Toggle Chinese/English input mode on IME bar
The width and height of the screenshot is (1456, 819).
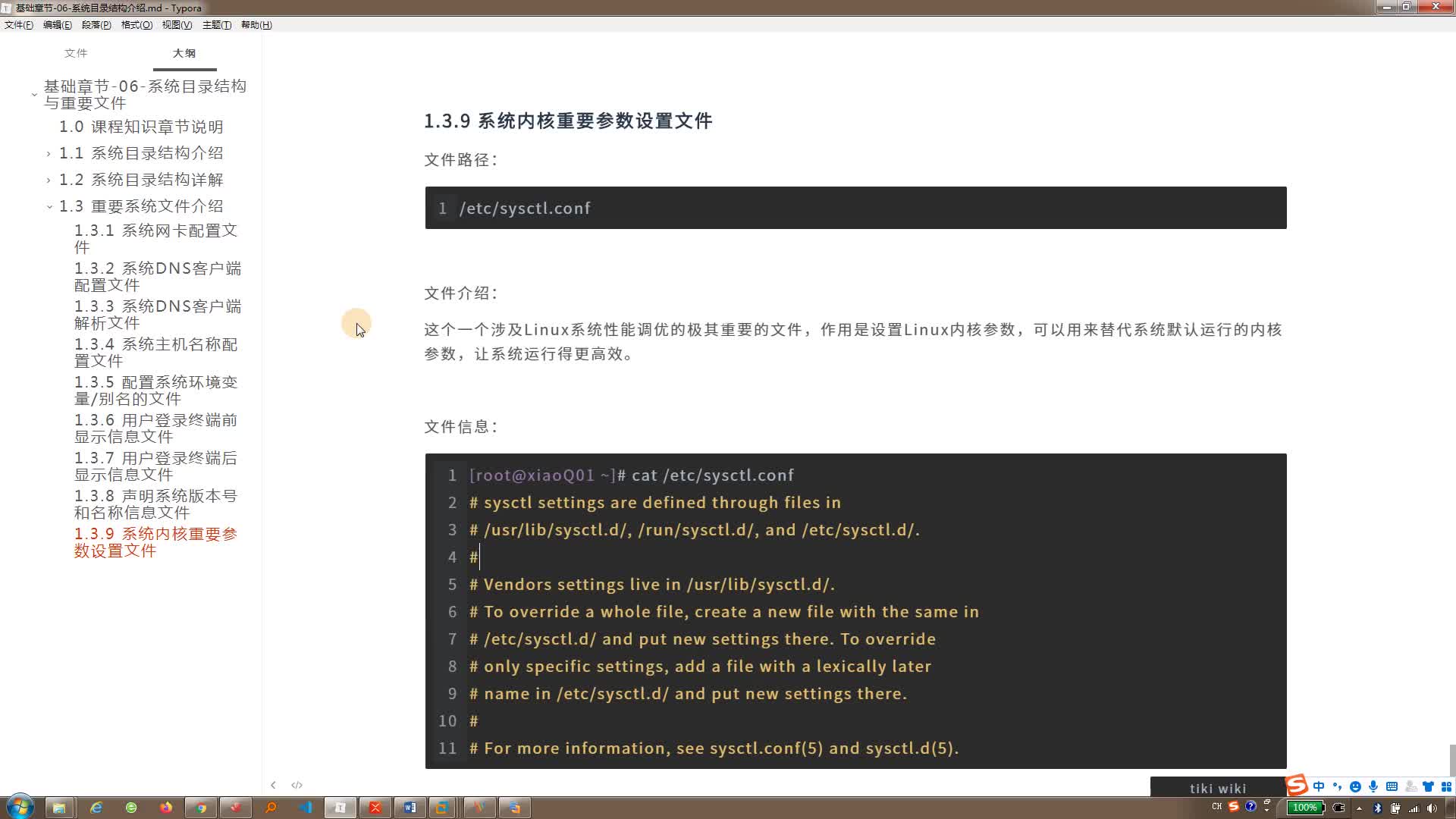point(1319,786)
